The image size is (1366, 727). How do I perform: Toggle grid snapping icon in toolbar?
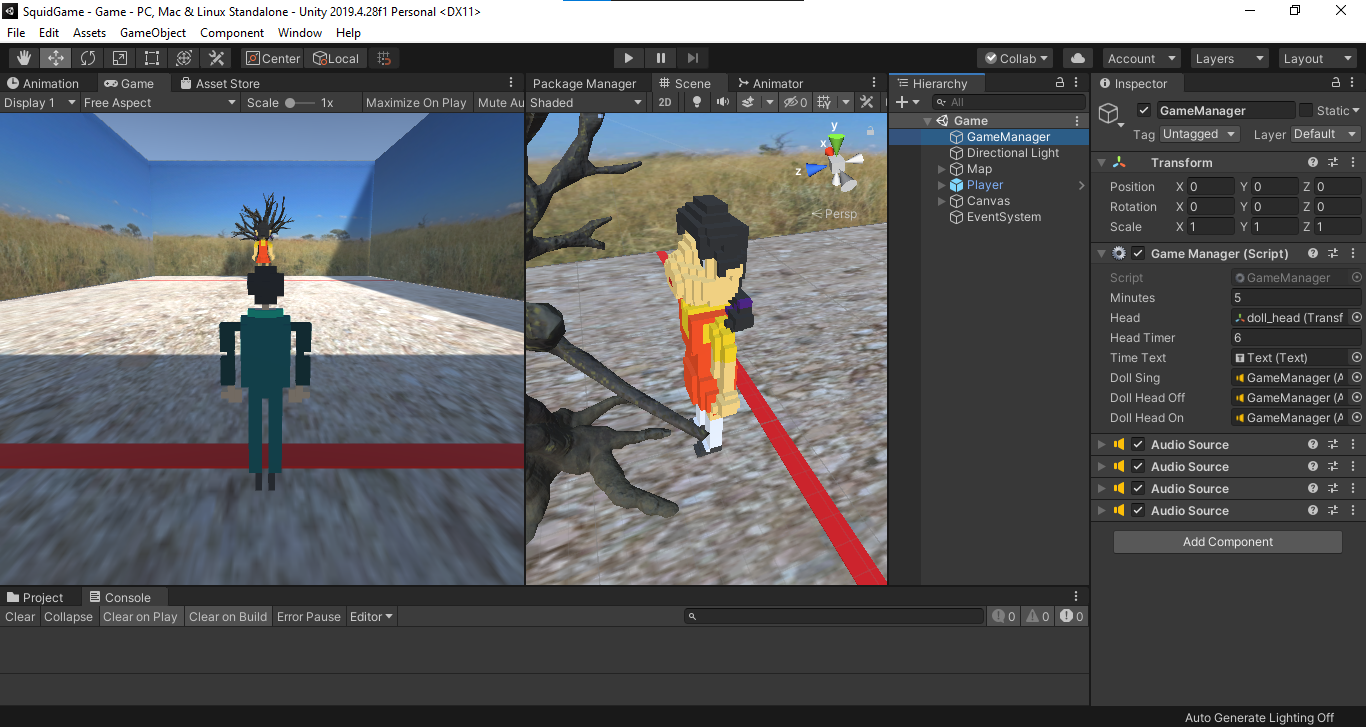coord(384,58)
